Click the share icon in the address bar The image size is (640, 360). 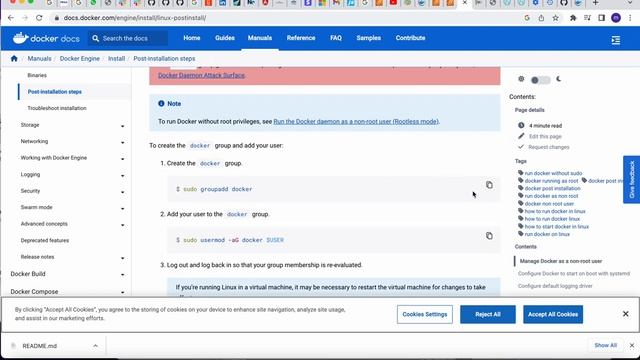(x=541, y=18)
